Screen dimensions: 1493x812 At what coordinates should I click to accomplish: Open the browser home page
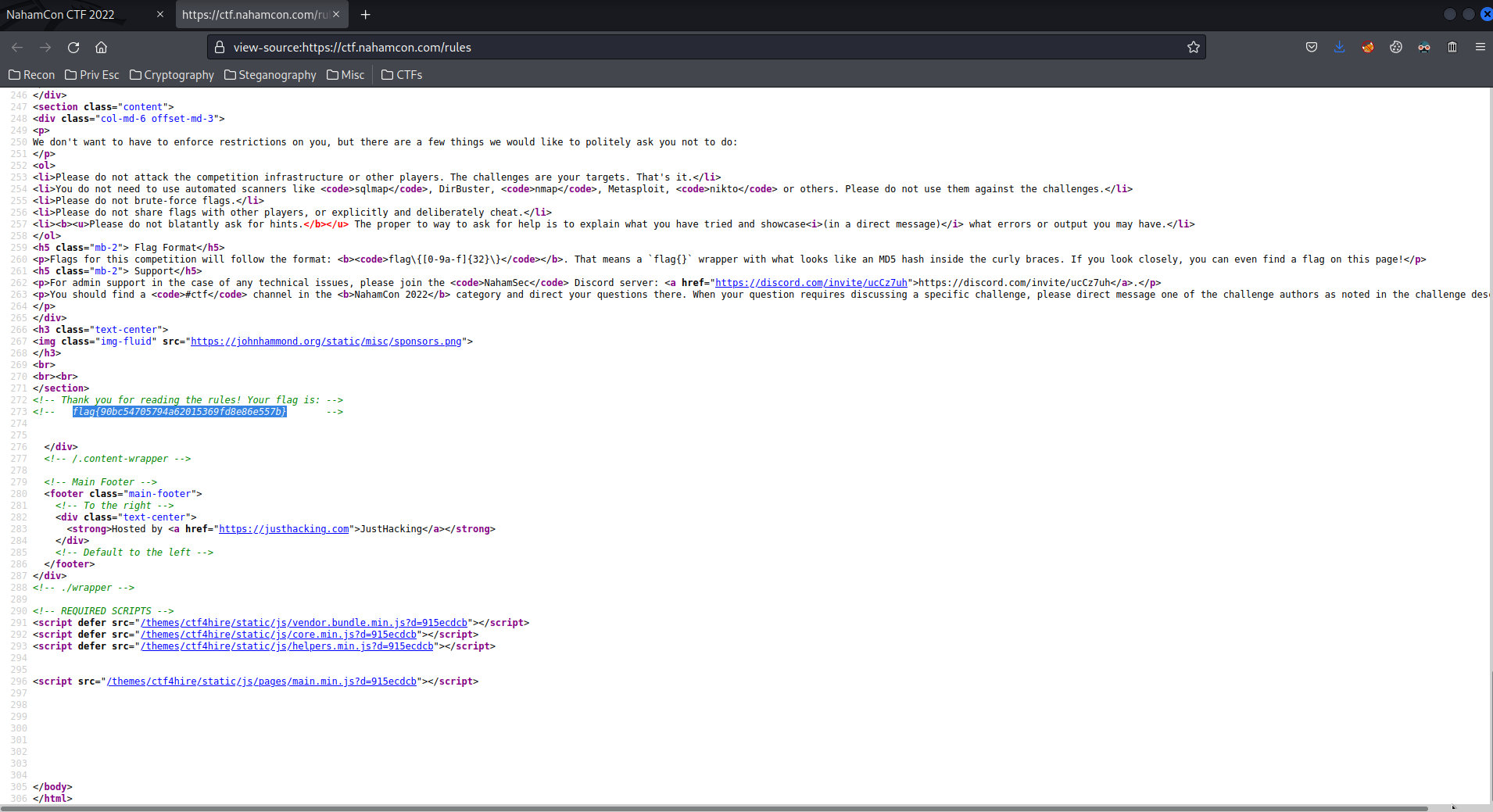click(102, 48)
